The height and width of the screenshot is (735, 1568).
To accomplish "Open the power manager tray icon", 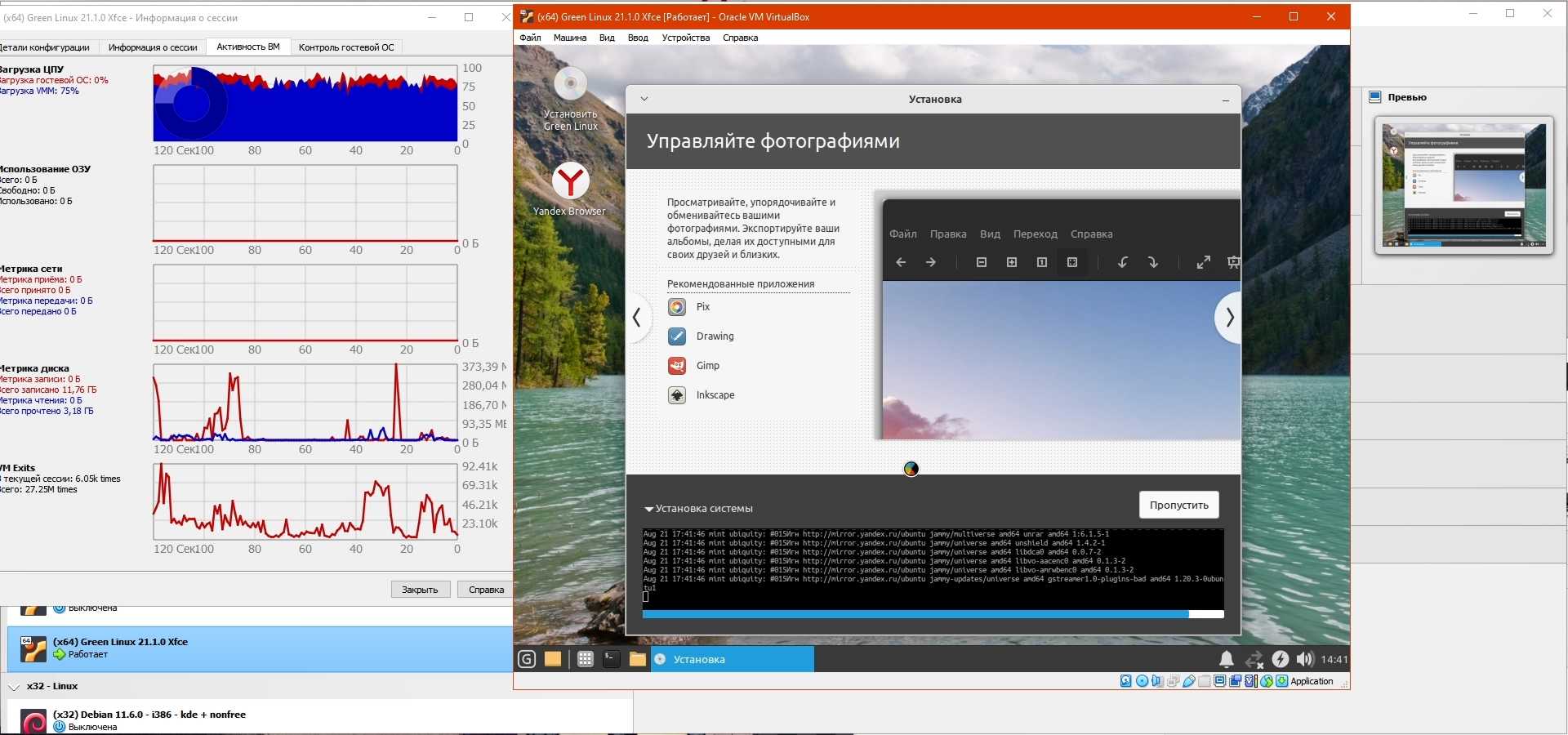I will [x=1281, y=659].
